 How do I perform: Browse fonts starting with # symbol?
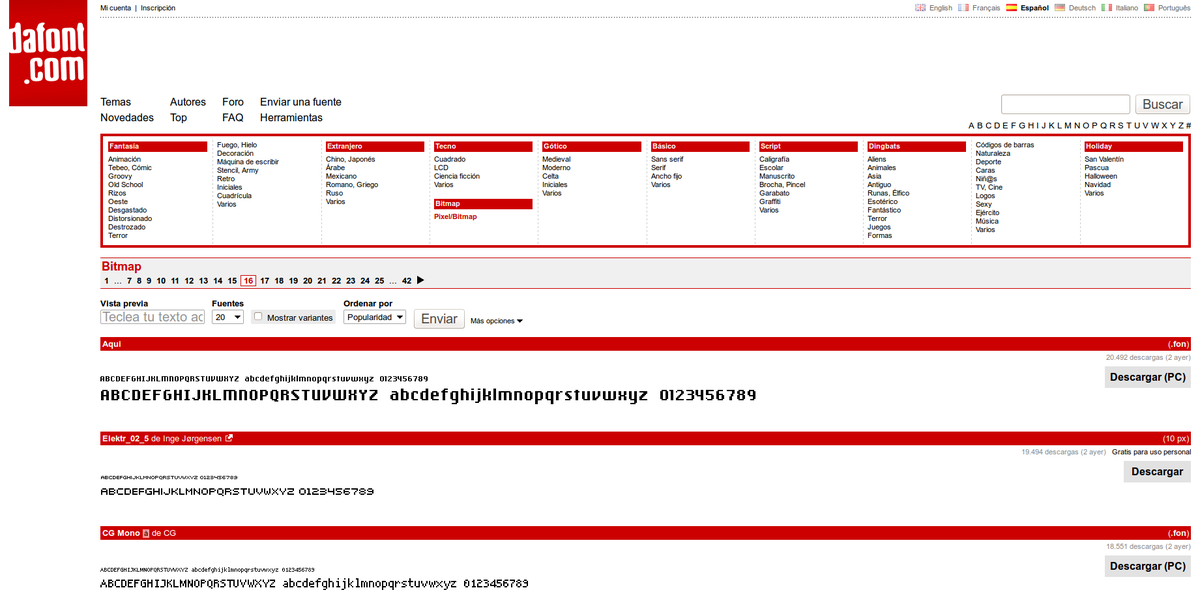point(1188,126)
